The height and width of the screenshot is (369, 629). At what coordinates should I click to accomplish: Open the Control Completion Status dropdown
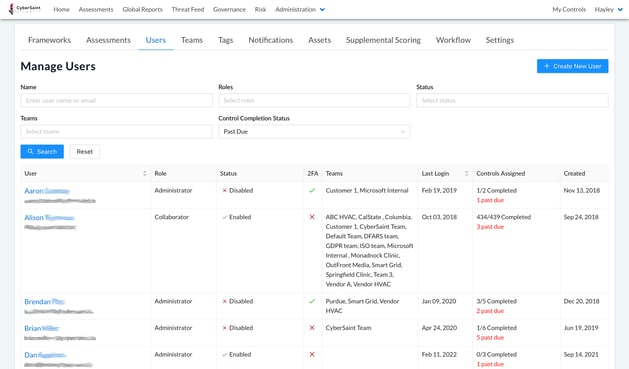314,132
